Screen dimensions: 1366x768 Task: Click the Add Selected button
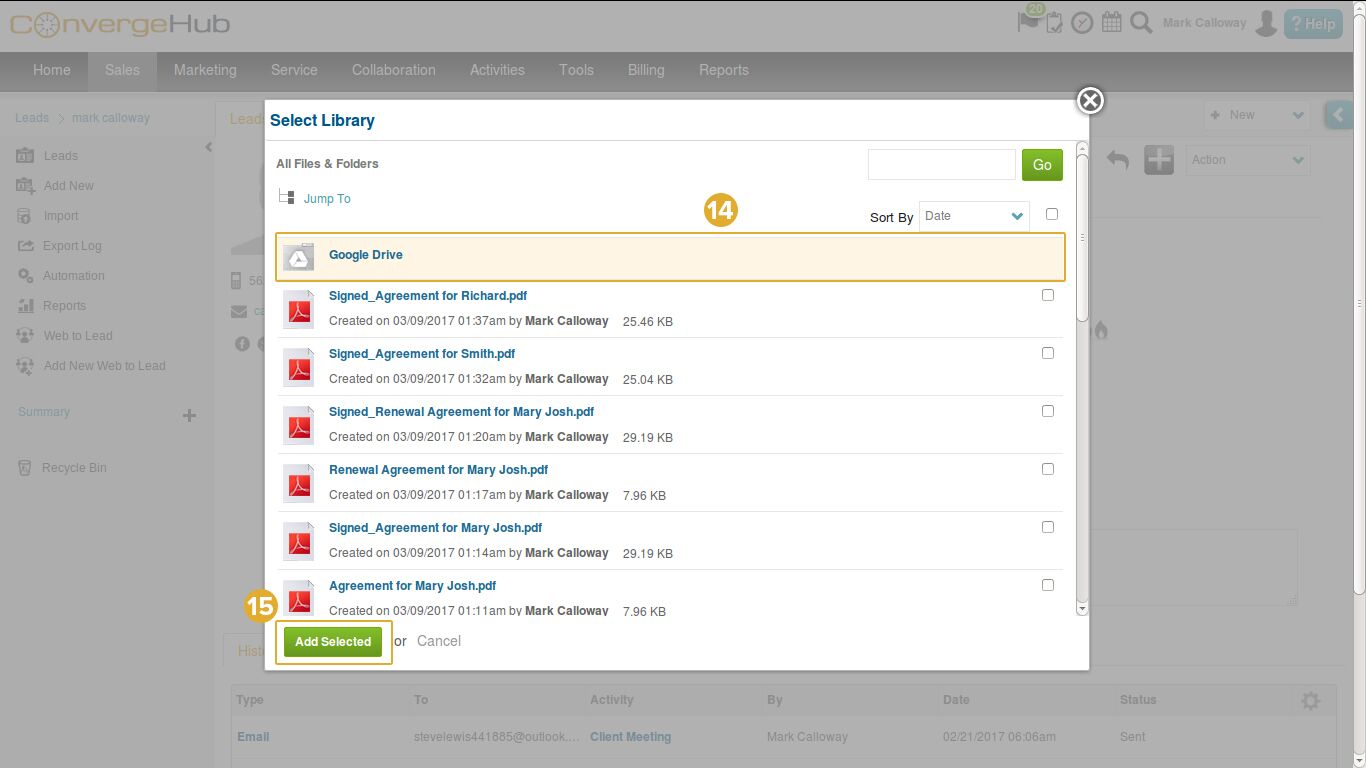333,642
